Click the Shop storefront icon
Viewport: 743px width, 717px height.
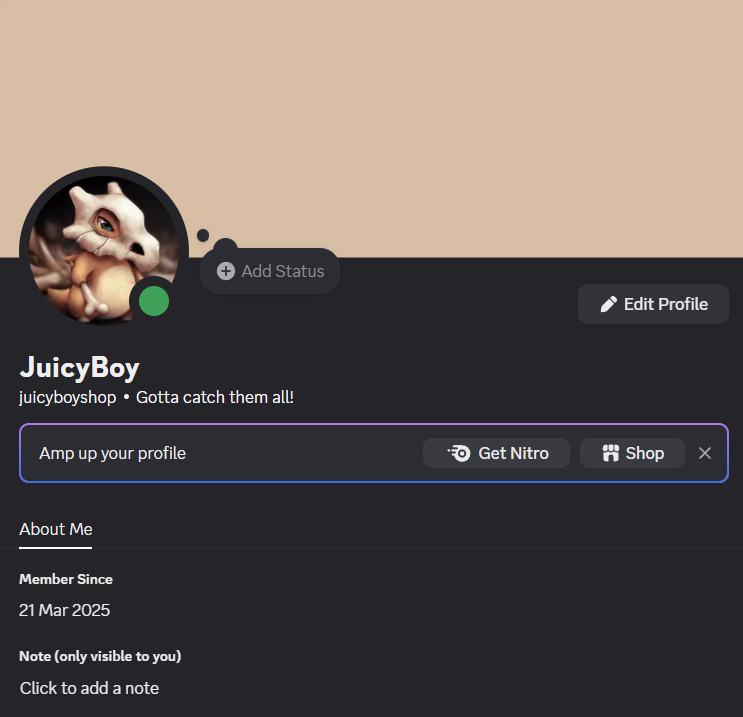(x=610, y=453)
